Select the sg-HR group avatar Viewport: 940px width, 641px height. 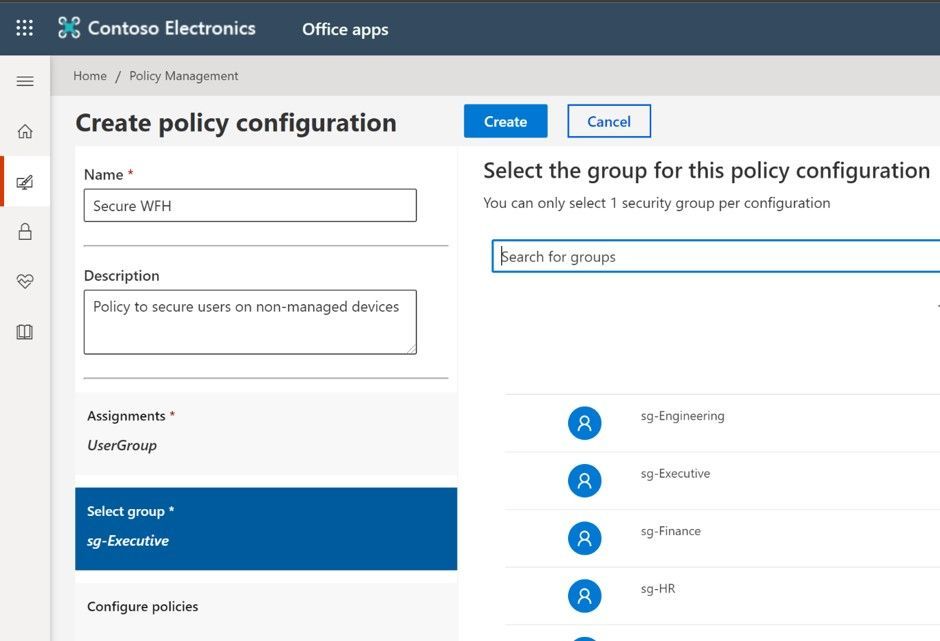[584, 596]
